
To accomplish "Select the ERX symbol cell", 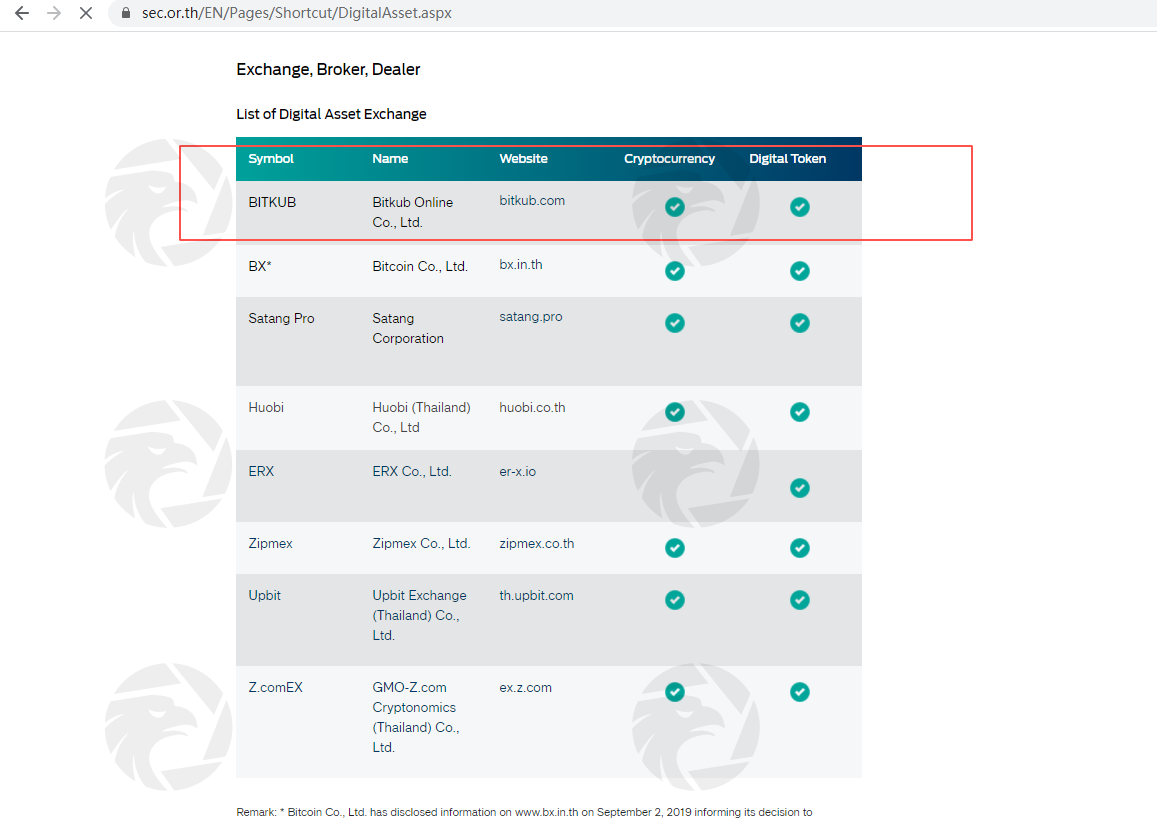I will (x=261, y=471).
